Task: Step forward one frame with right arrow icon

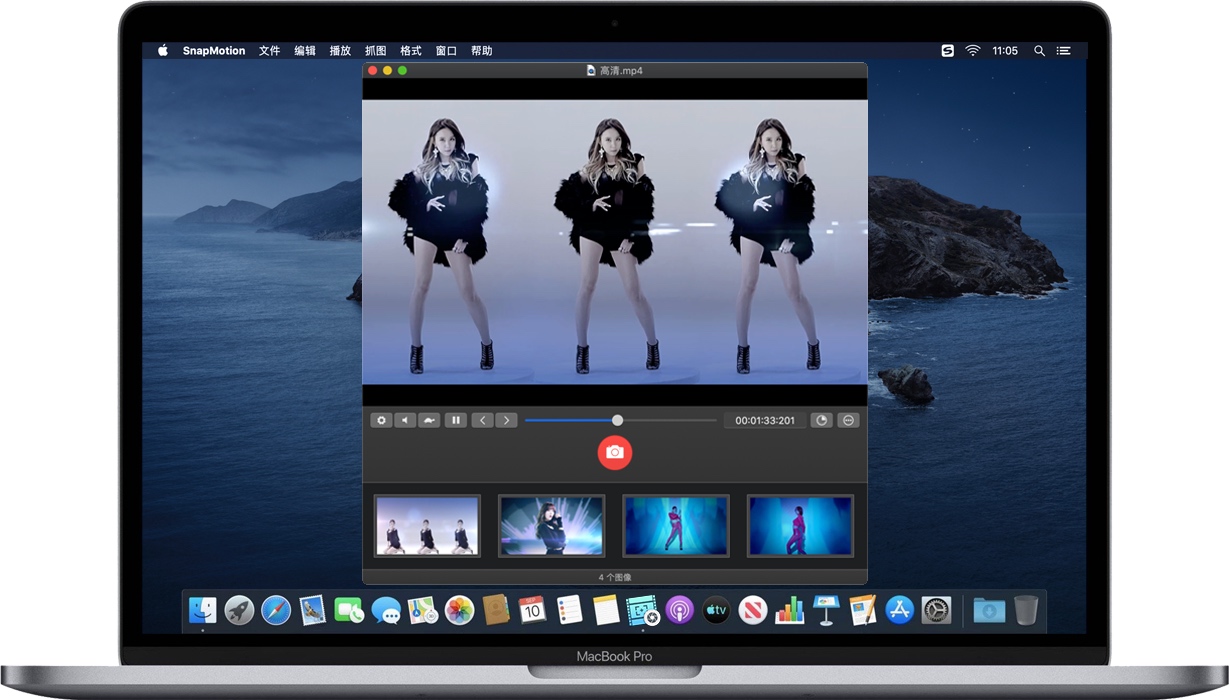Action: pos(507,420)
